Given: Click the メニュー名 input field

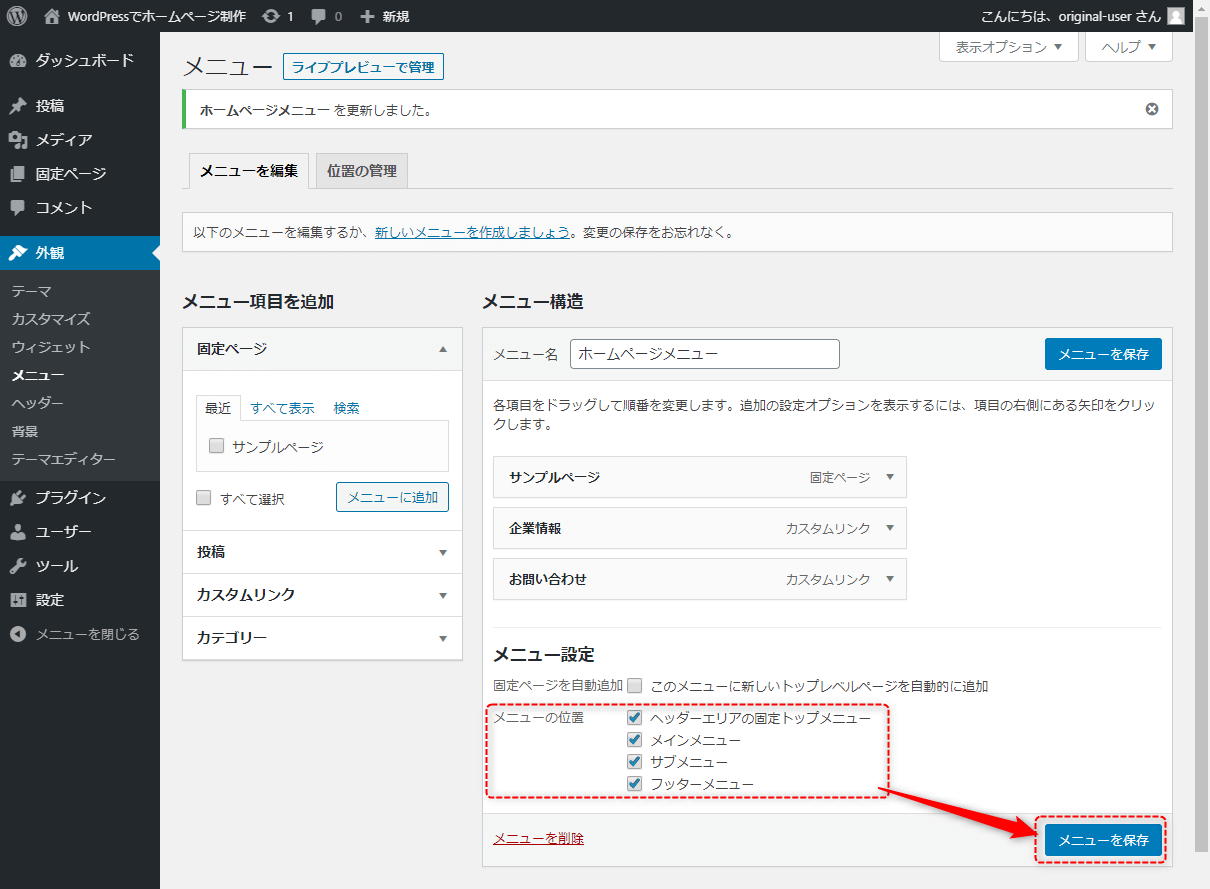Looking at the screenshot, I should (705, 354).
